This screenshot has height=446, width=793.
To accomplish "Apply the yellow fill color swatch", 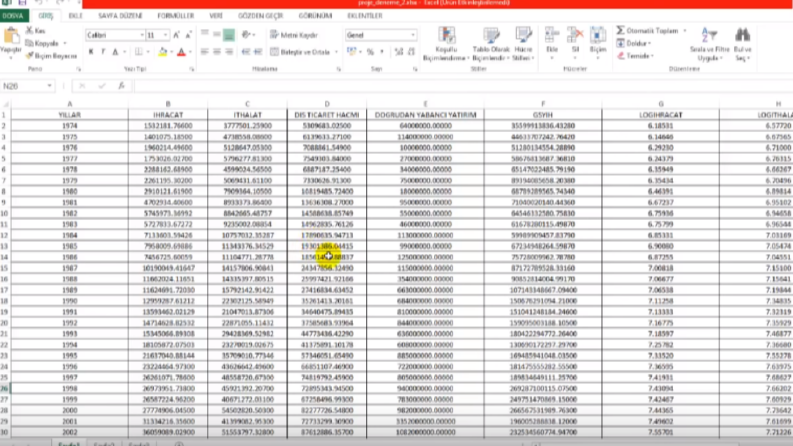I will pyautogui.click(x=162, y=52).
